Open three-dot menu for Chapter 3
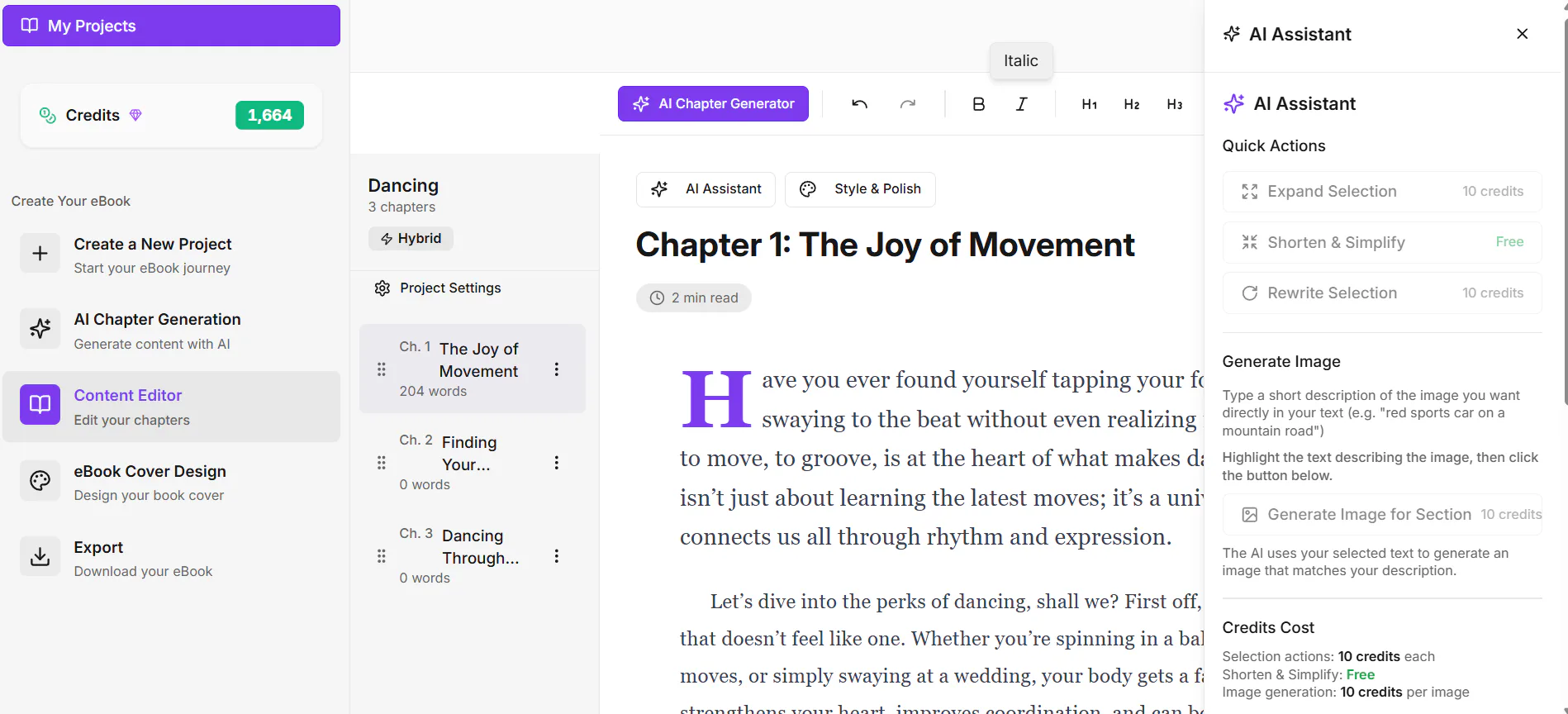Viewport: 1568px width, 714px height. [557, 556]
